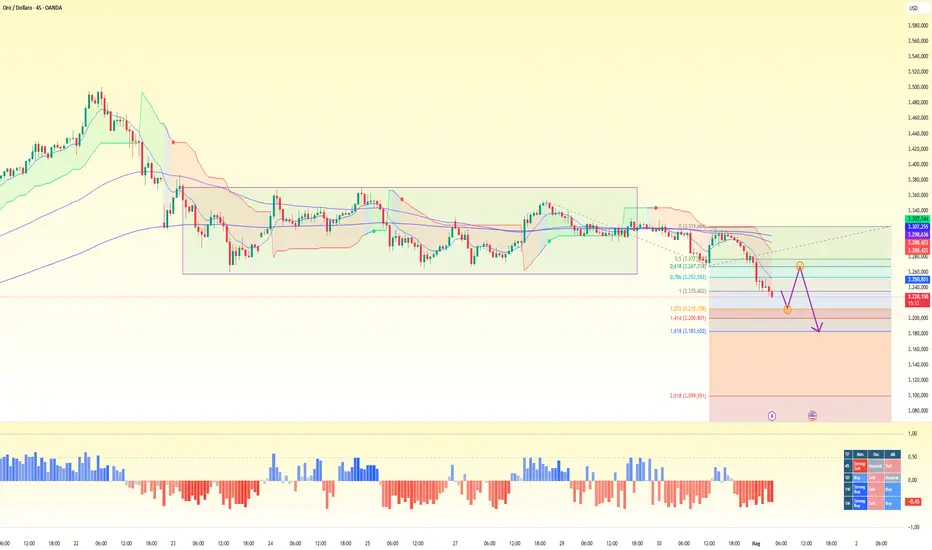The height and width of the screenshot is (550, 932).
Task: Click the Strong Sell cell in 45 row
Action: (x=860, y=466)
